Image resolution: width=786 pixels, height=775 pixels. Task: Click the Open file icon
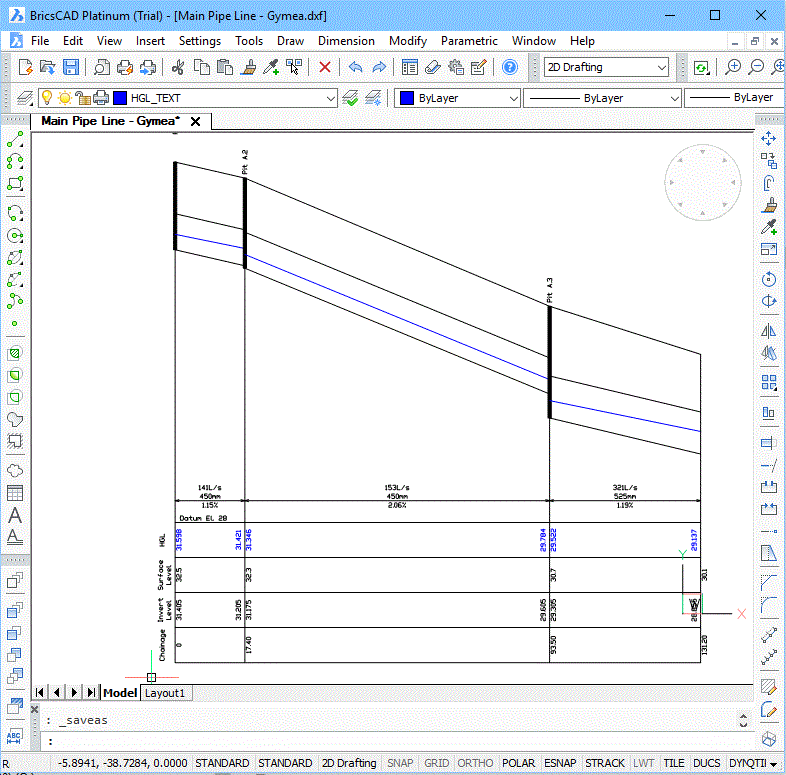coord(48,67)
